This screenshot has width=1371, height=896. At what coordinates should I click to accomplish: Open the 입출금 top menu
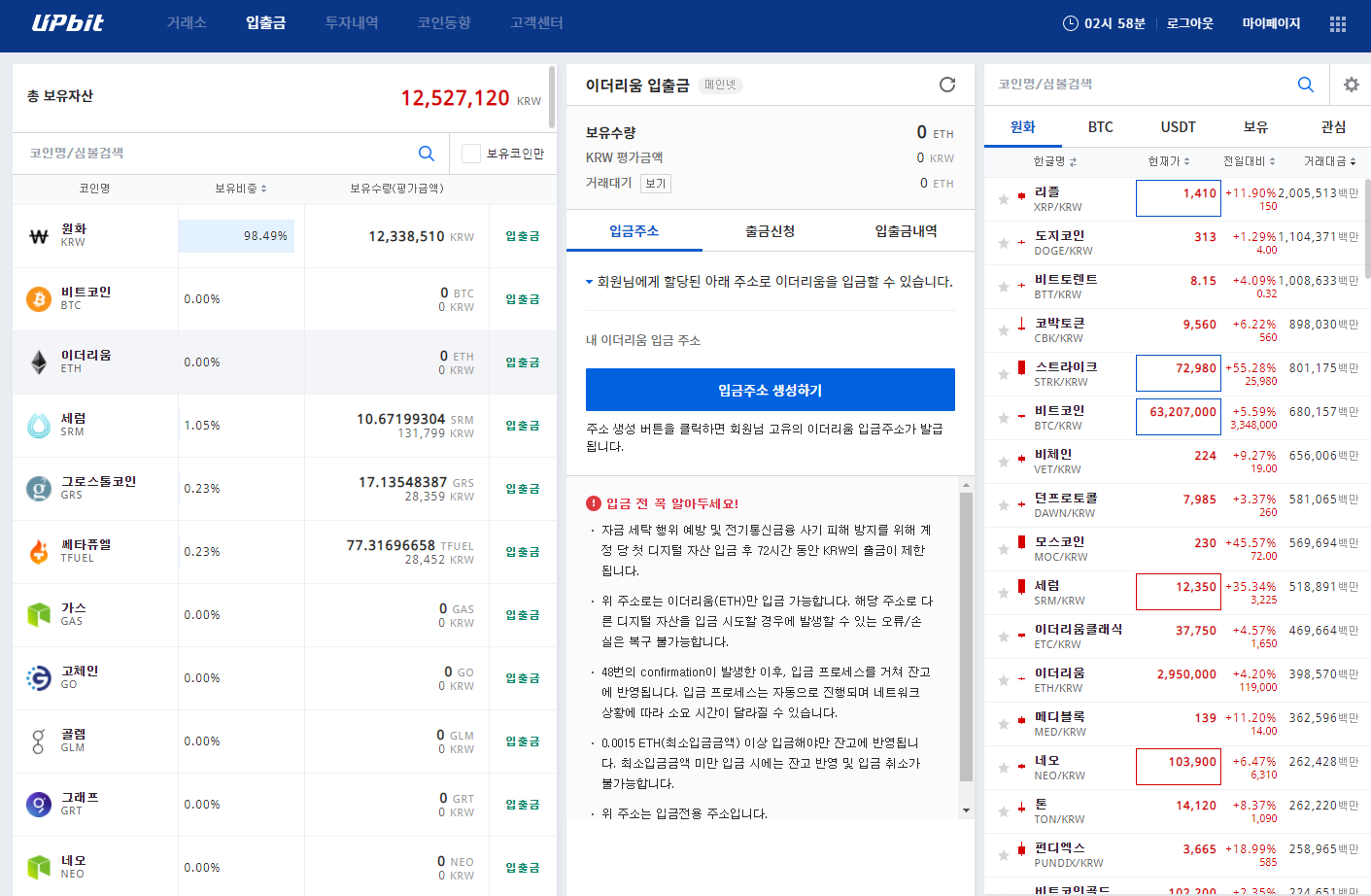265,22
